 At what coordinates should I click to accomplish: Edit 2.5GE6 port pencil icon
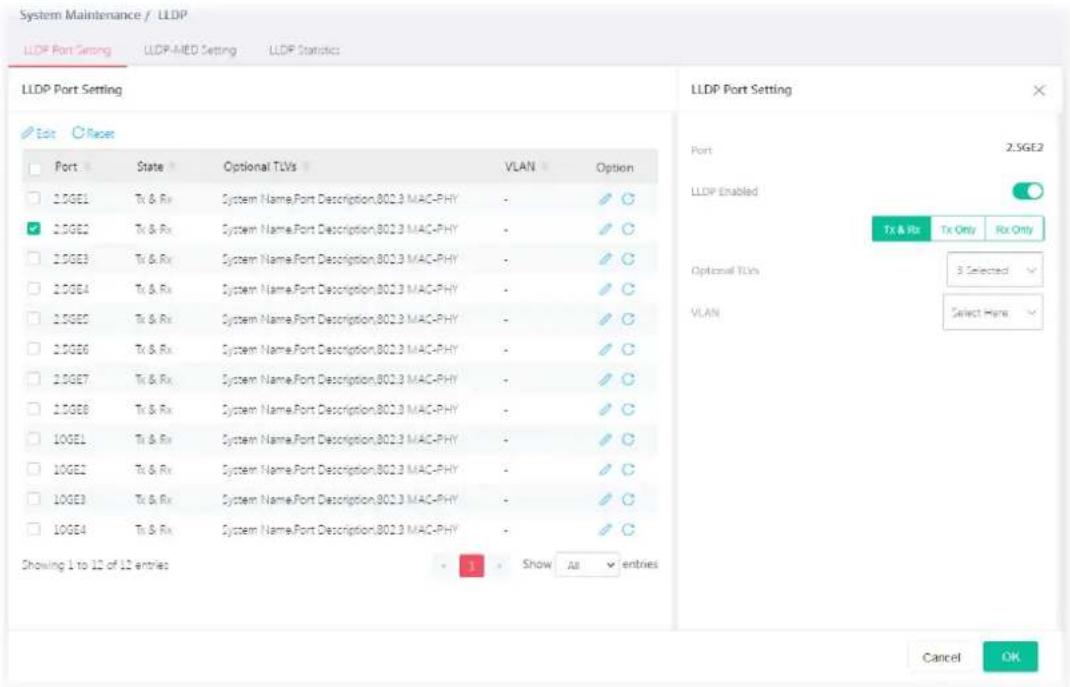point(605,349)
